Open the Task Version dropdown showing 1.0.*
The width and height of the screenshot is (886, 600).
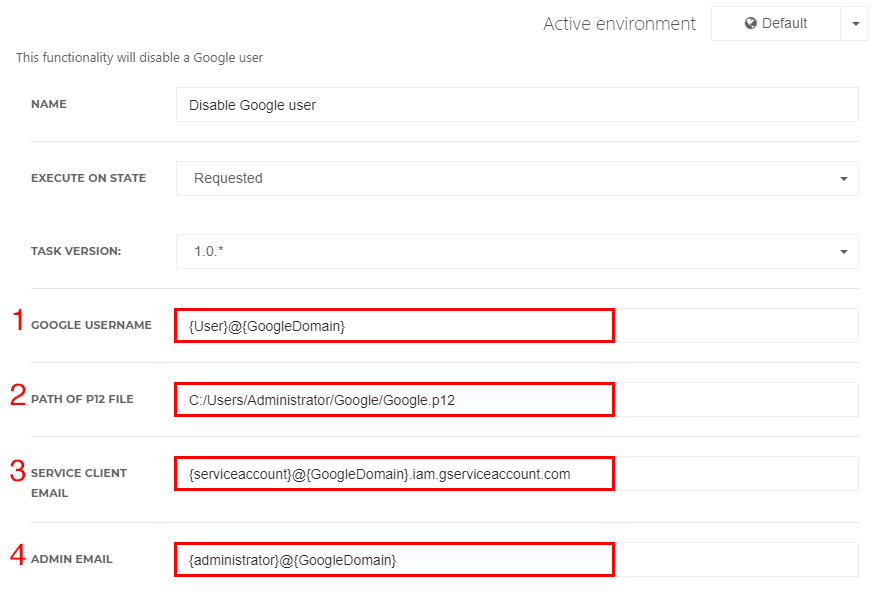click(517, 251)
